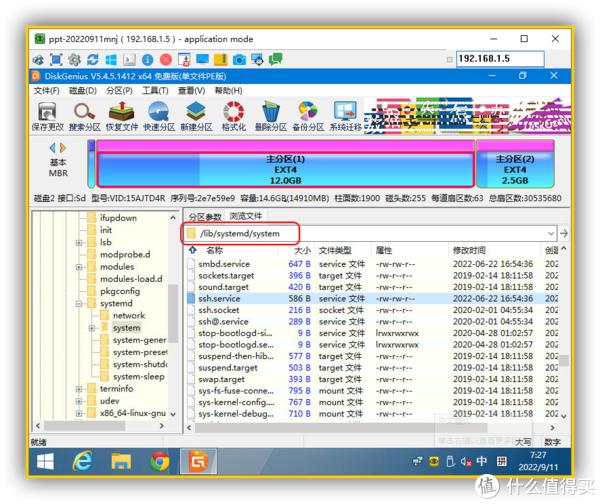This screenshot has width=600, height=504.
Task: Select the swap.target file
Action: pos(221,379)
